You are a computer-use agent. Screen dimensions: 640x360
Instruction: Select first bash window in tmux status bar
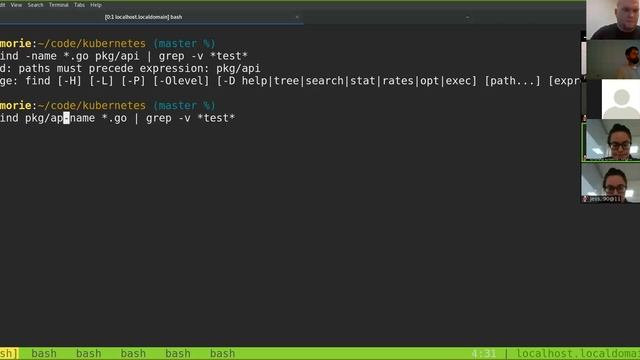pos(44,353)
